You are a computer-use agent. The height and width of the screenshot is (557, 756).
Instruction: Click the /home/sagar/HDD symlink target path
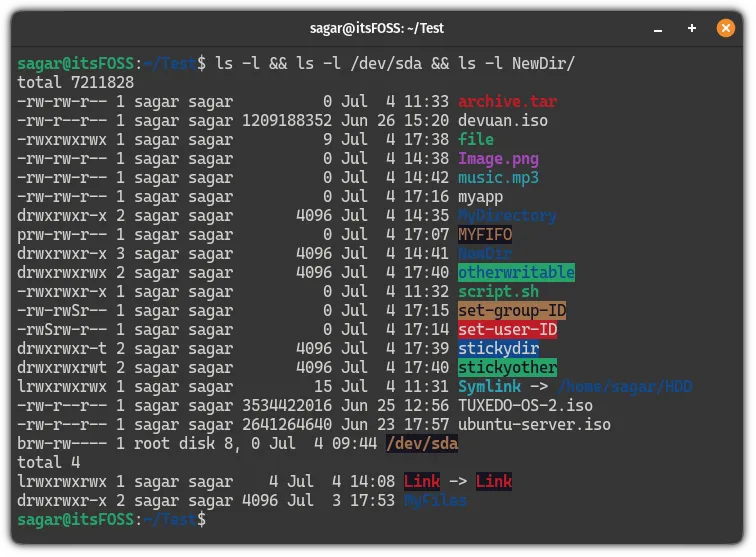[x=625, y=386]
